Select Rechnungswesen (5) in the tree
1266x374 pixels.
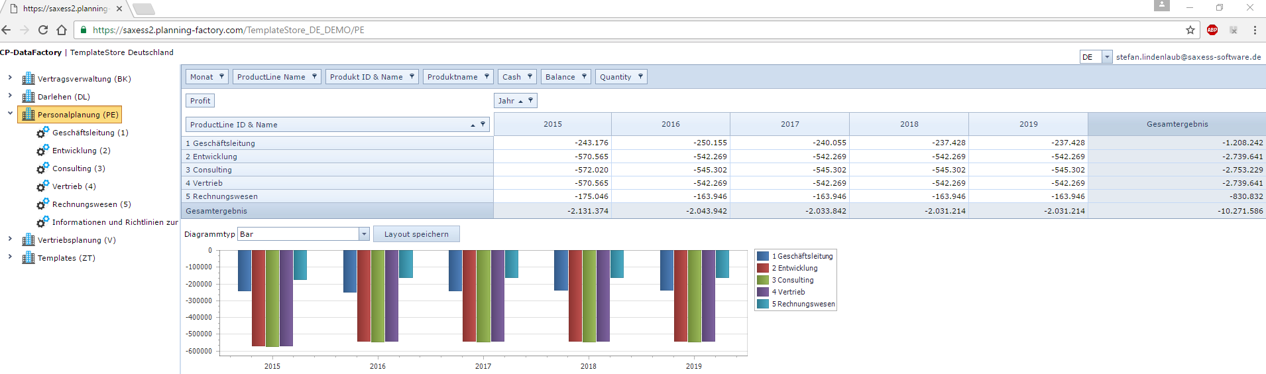[x=91, y=204]
